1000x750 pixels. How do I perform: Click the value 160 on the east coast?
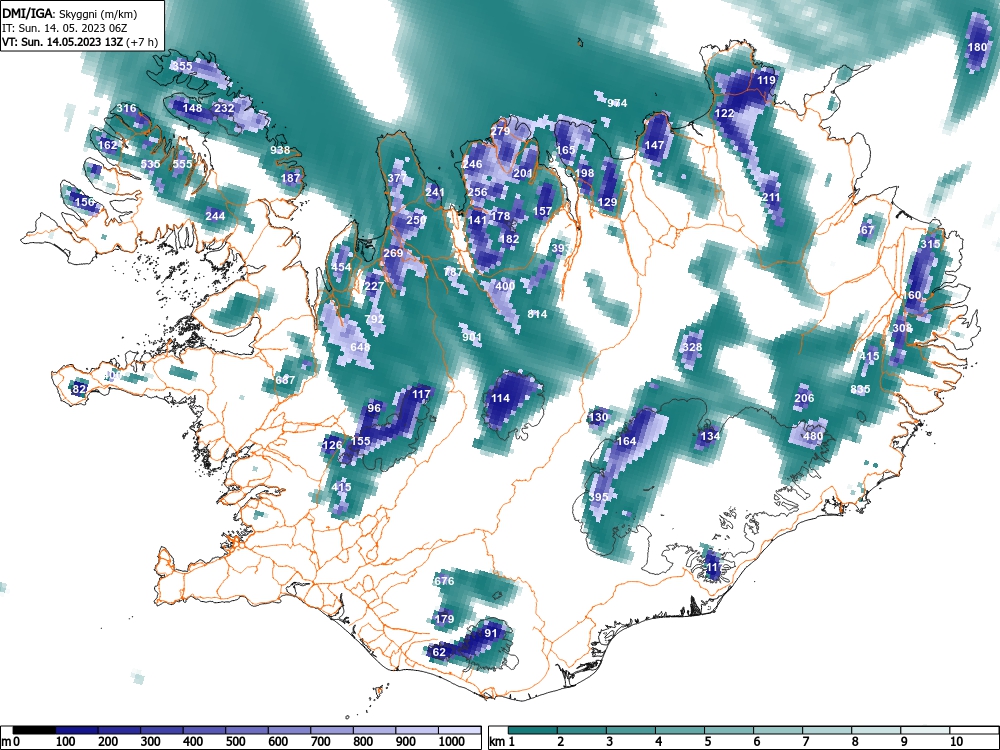click(912, 295)
